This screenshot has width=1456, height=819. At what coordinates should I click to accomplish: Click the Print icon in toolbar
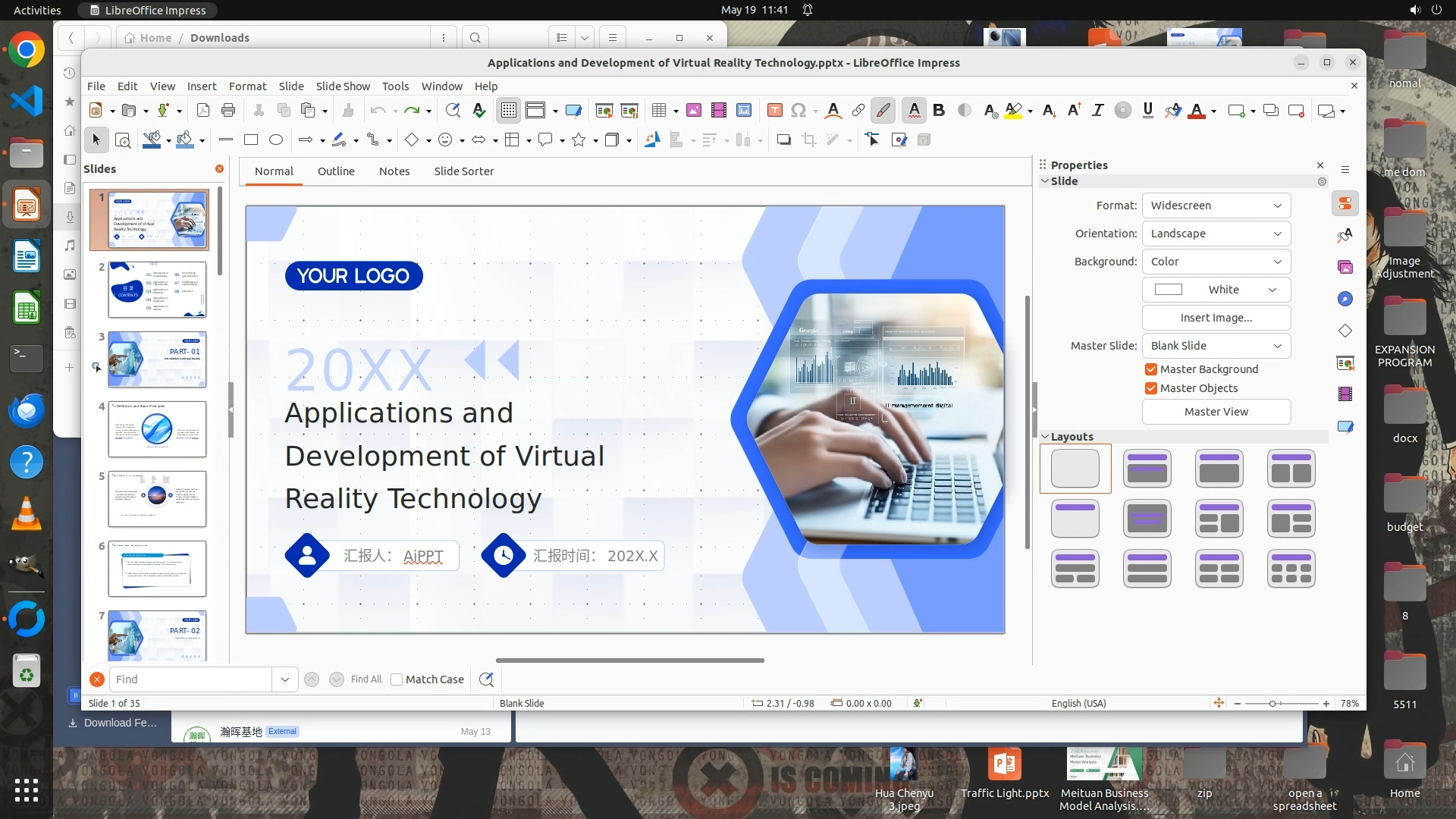228,111
